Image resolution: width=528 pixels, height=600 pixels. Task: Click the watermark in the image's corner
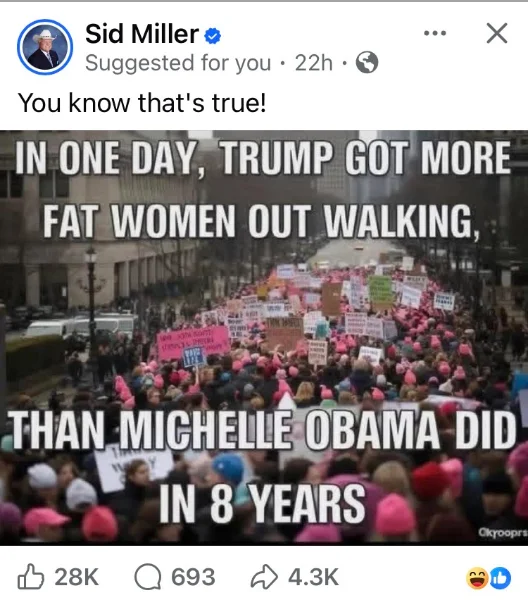click(503, 532)
